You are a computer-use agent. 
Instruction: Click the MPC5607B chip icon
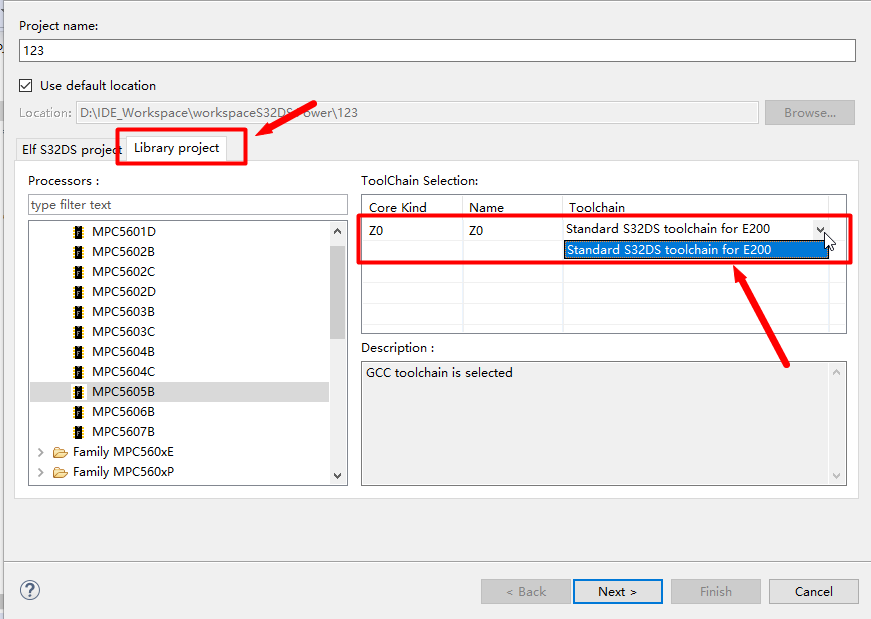point(78,432)
